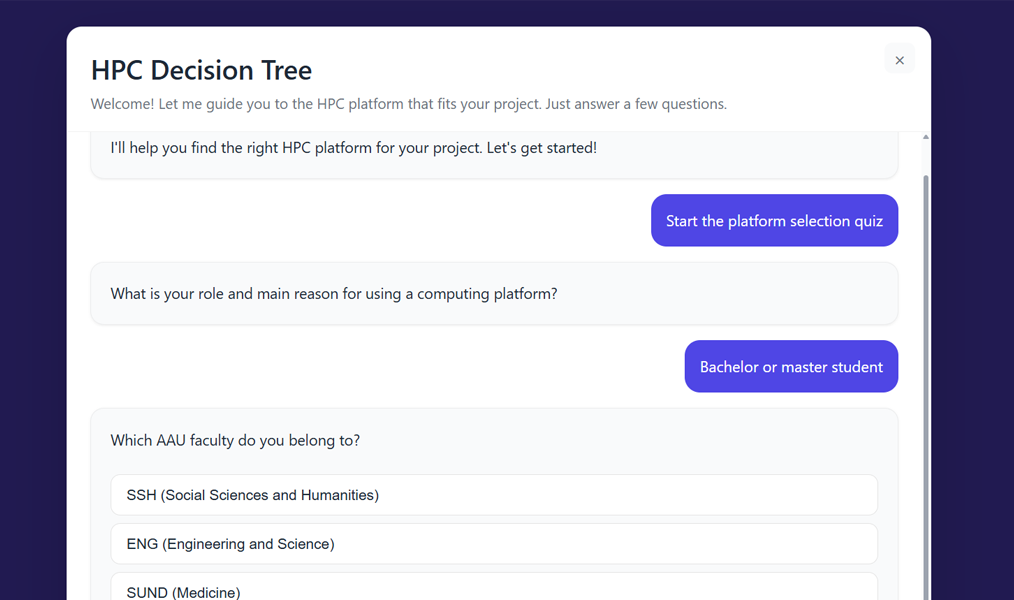Click the dark overlay left of the dialog
The width and height of the screenshot is (1014, 600).
pos(32,300)
